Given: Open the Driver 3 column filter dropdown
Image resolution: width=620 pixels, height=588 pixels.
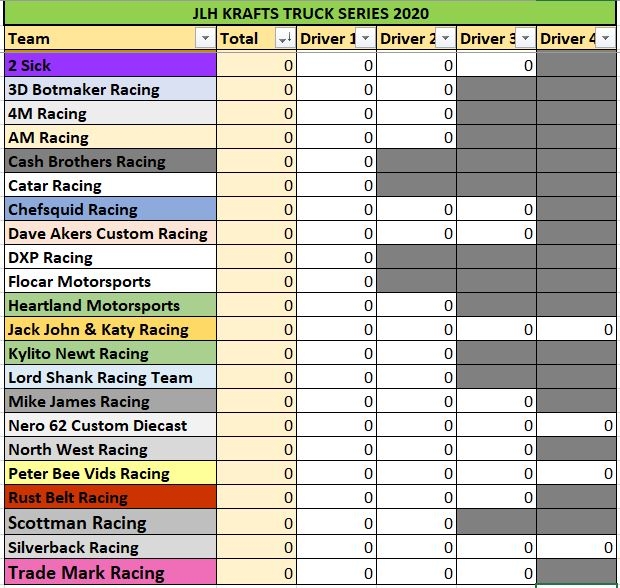Looking at the screenshot, I should point(525,38).
